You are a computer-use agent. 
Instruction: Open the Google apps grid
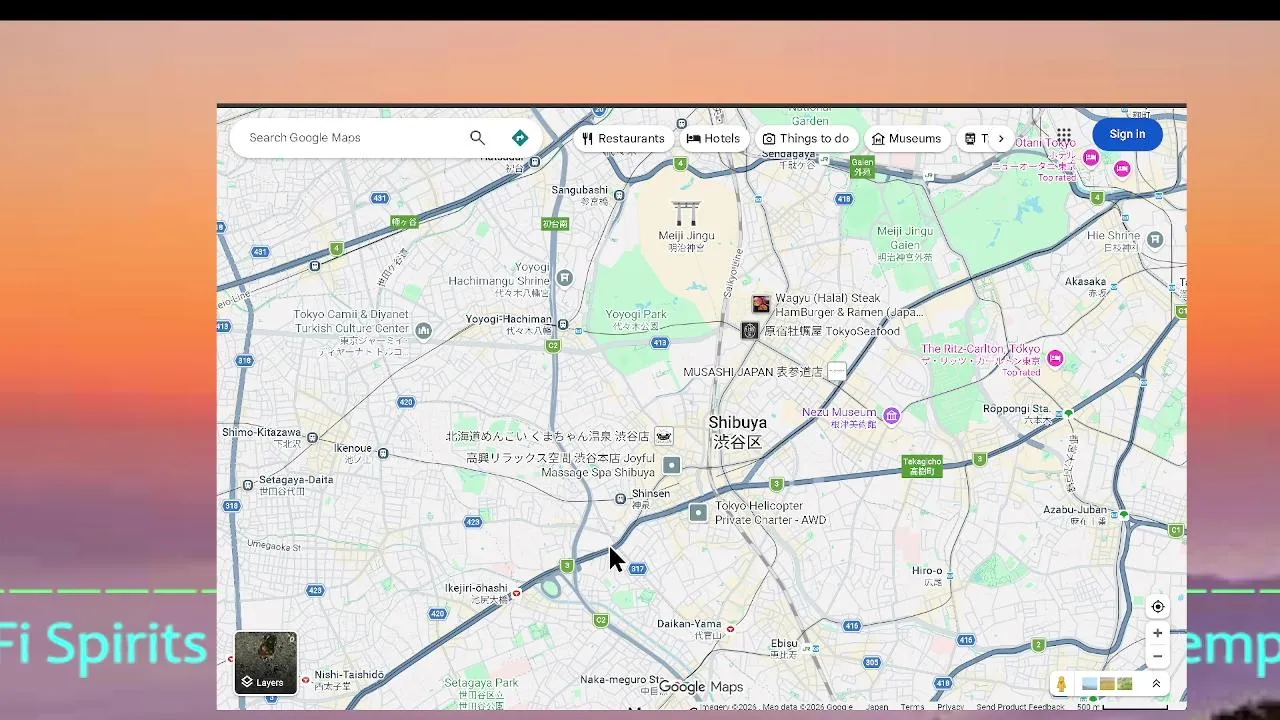tap(1064, 135)
